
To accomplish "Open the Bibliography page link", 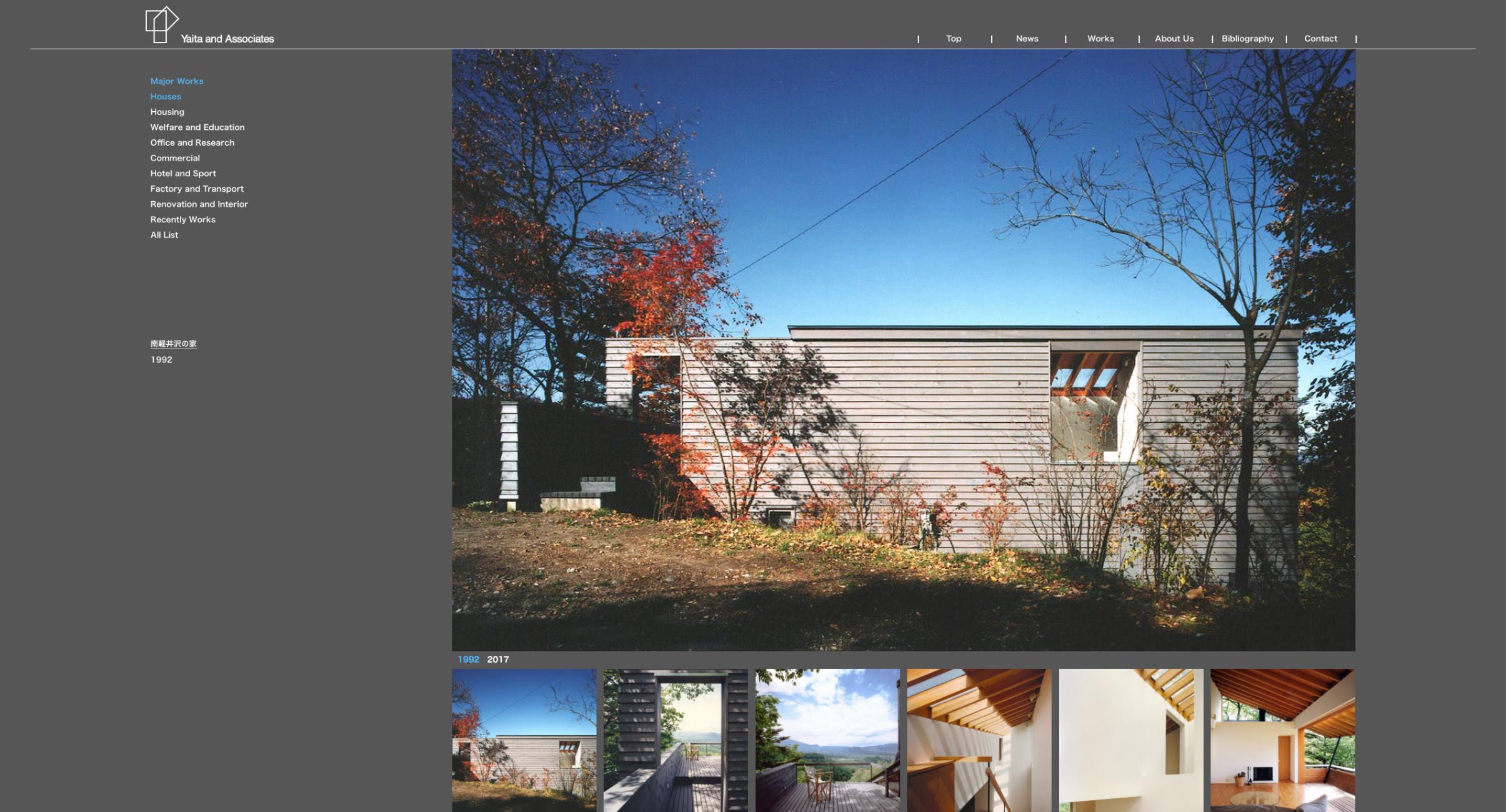I will [1247, 39].
